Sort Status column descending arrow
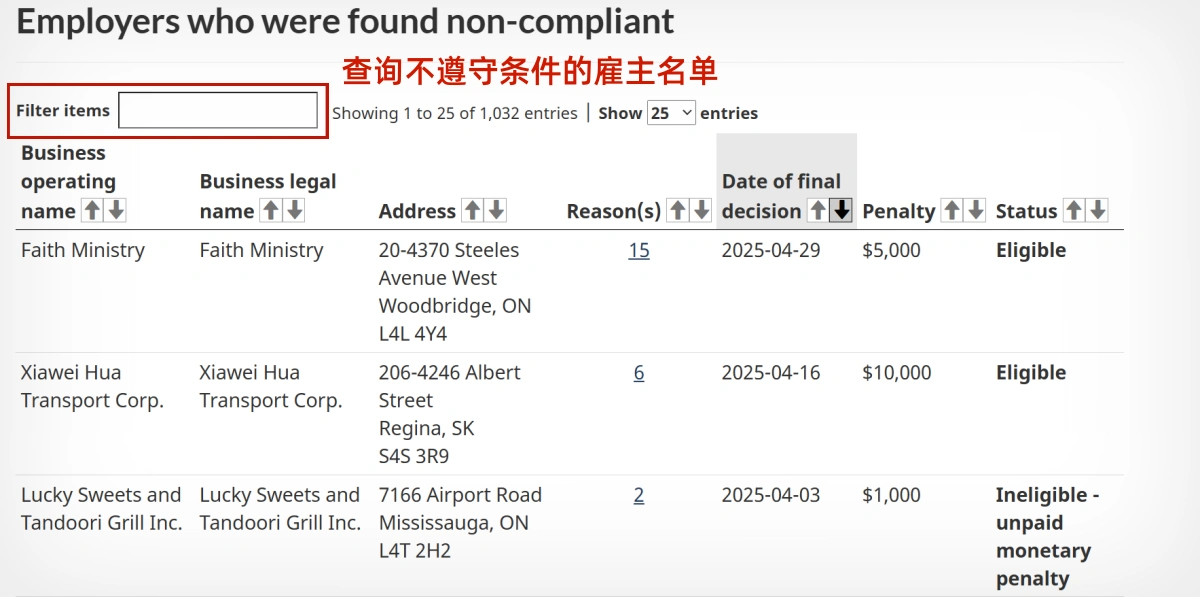The width and height of the screenshot is (1200, 597). [1097, 210]
